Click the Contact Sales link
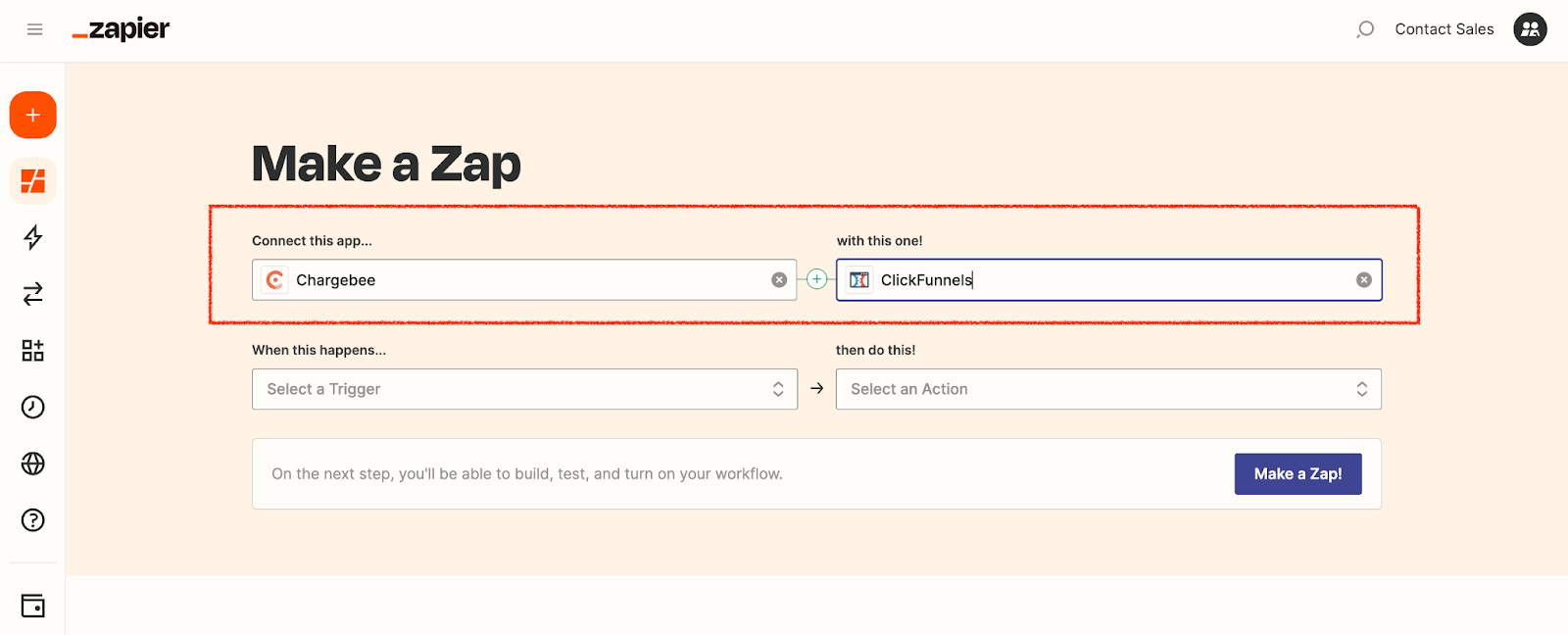Image resolution: width=1568 pixels, height=635 pixels. click(x=1445, y=29)
